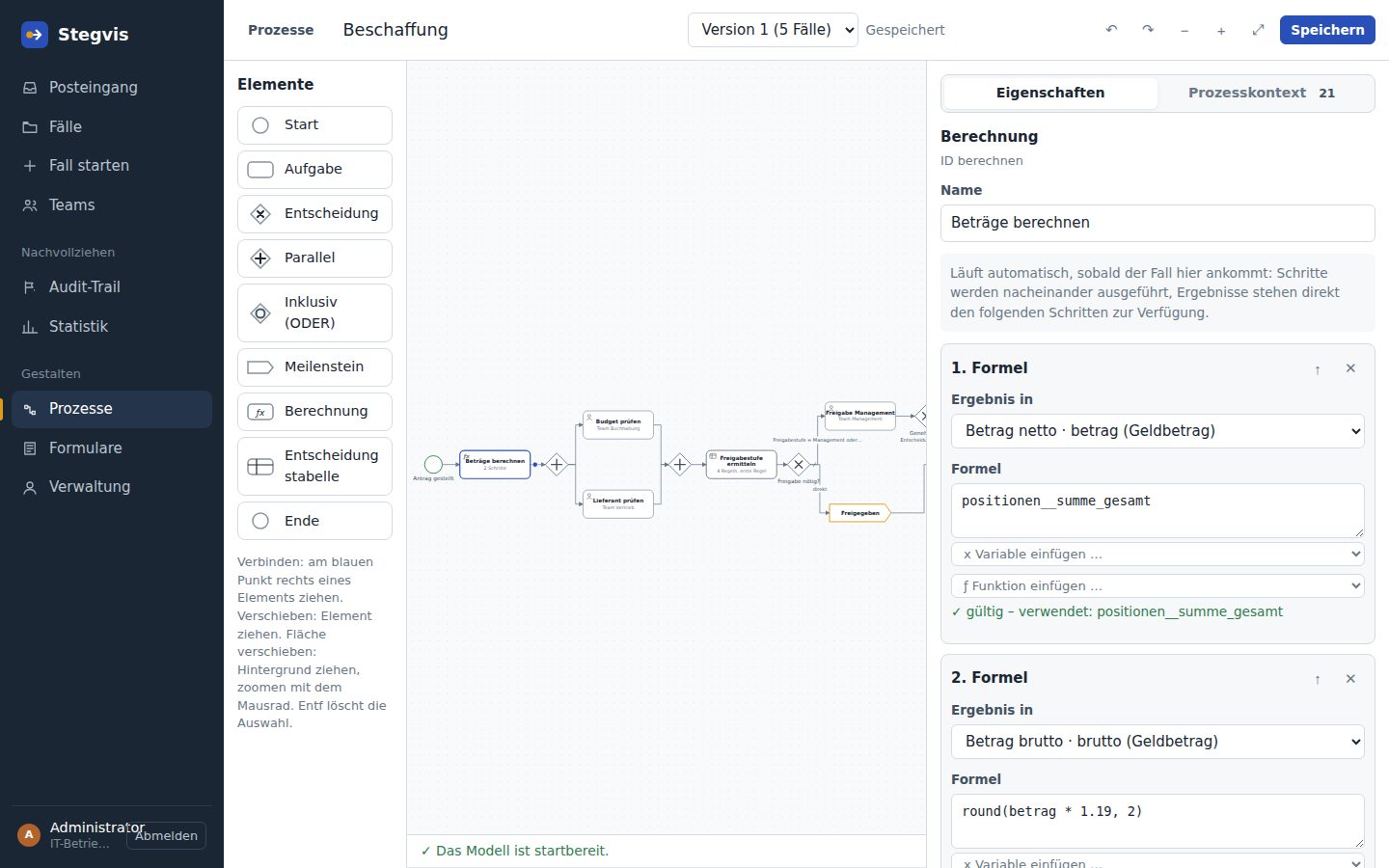The image size is (1389, 868).
Task: Click the redo arrow in the toolbar
Action: click(x=1148, y=30)
